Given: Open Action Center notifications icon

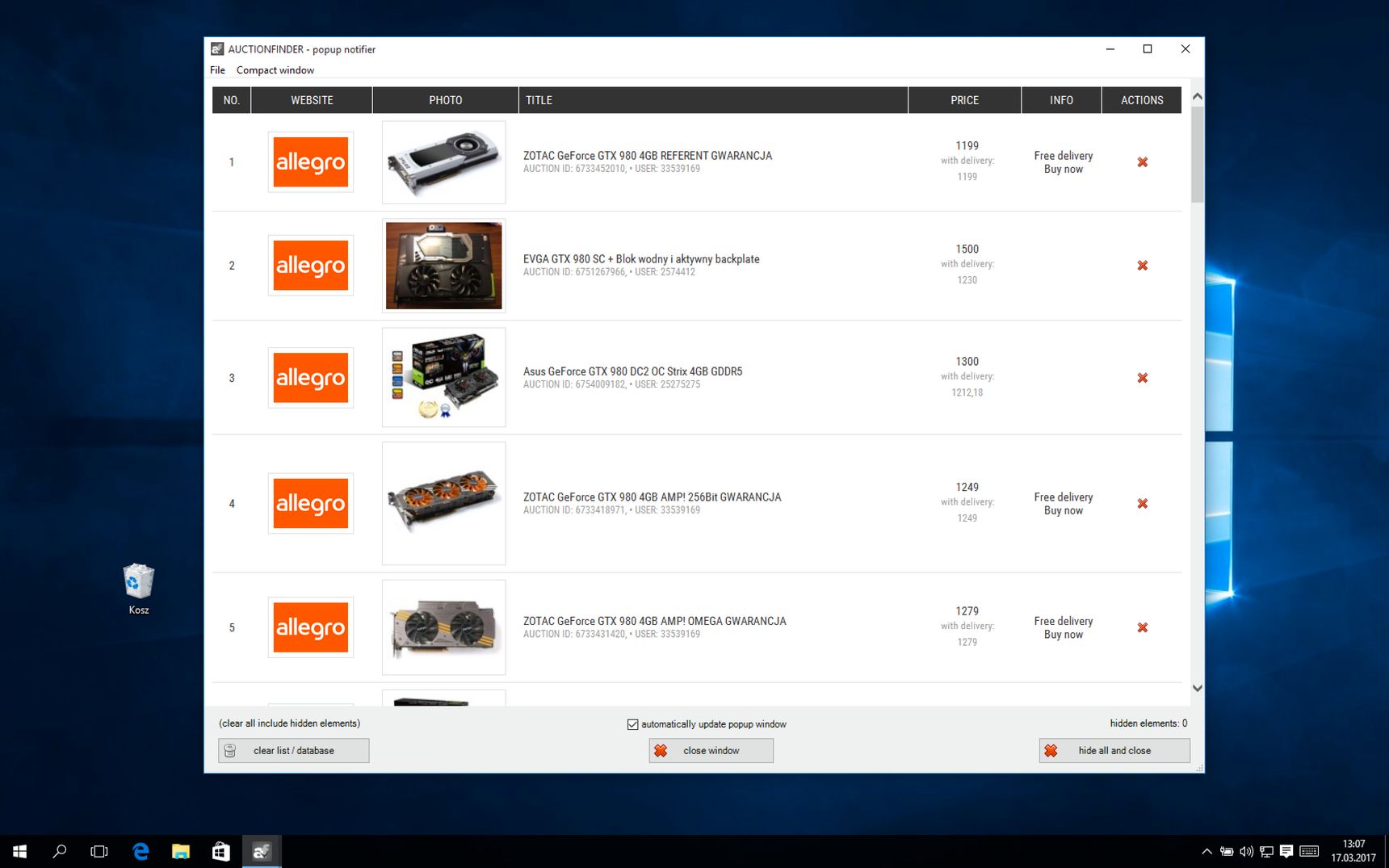Looking at the screenshot, I should tap(1286, 851).
